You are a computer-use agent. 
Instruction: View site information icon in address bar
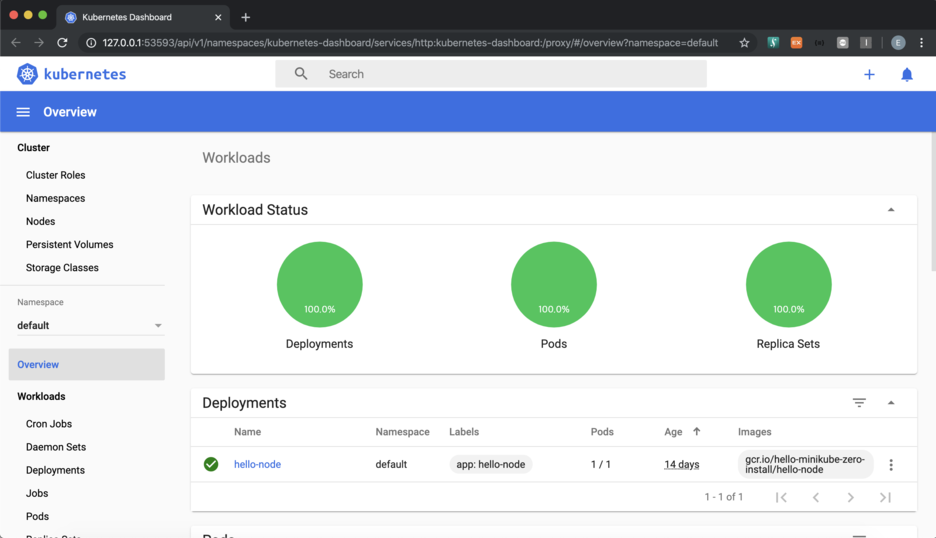pyautogui.click(x=91, y=42)
